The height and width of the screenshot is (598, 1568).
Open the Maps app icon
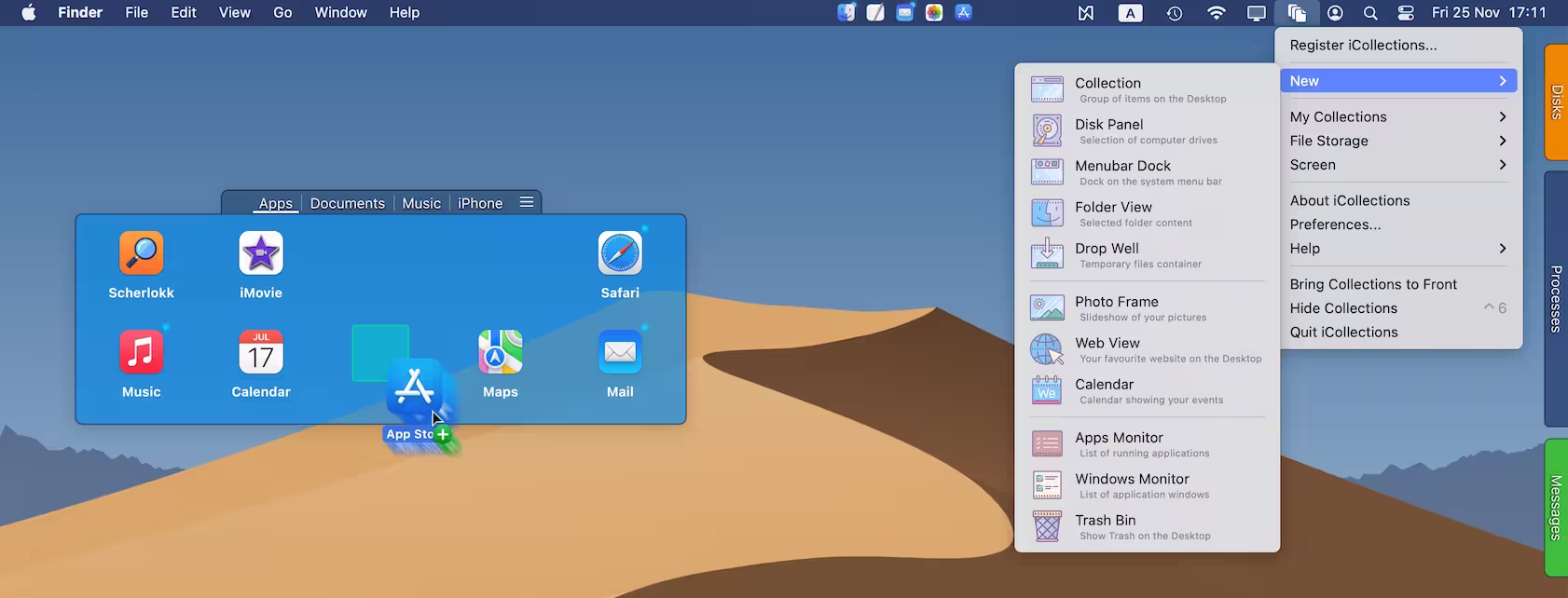pos(501,352)
